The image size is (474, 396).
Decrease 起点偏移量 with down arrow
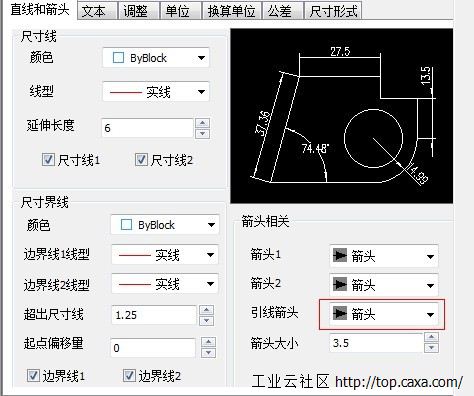click(x=208, y=353)
